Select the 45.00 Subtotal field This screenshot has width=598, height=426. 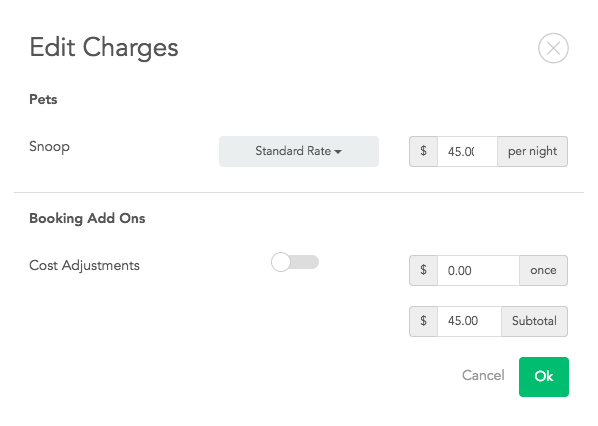(x=469, y=321)
